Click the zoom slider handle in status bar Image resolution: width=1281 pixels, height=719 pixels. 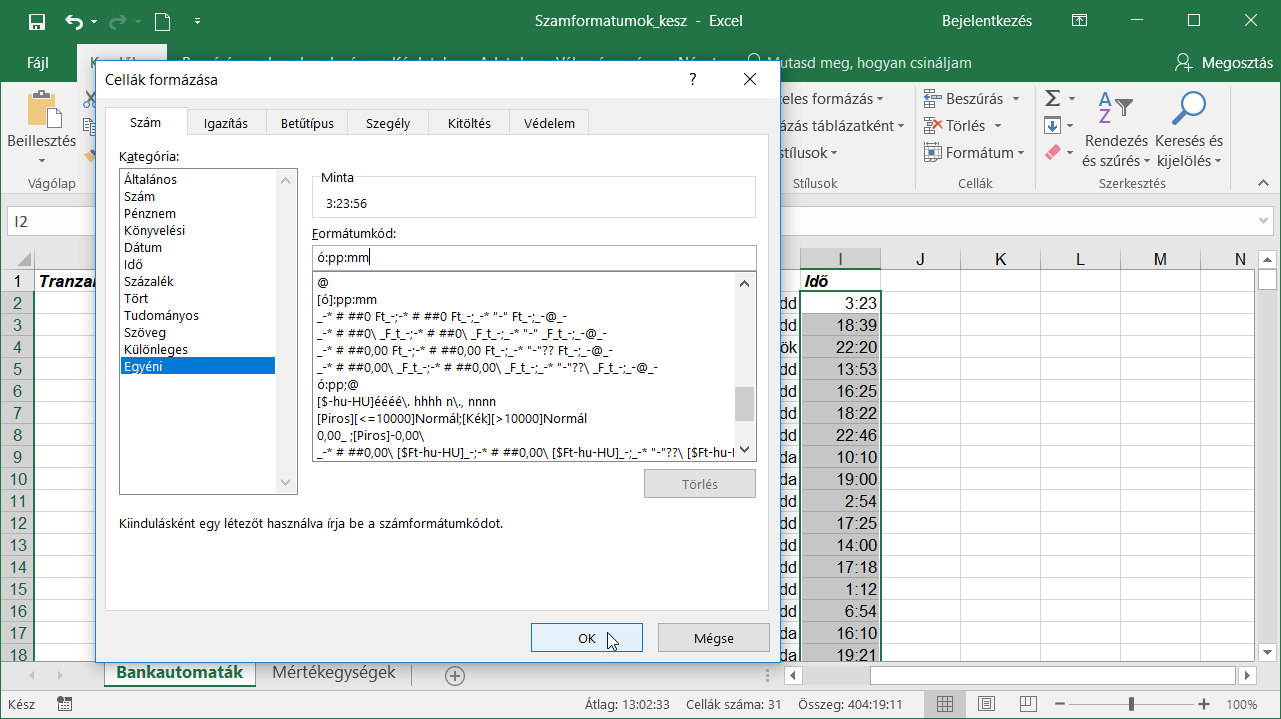pyautogui.click(x=1131, y=704)
